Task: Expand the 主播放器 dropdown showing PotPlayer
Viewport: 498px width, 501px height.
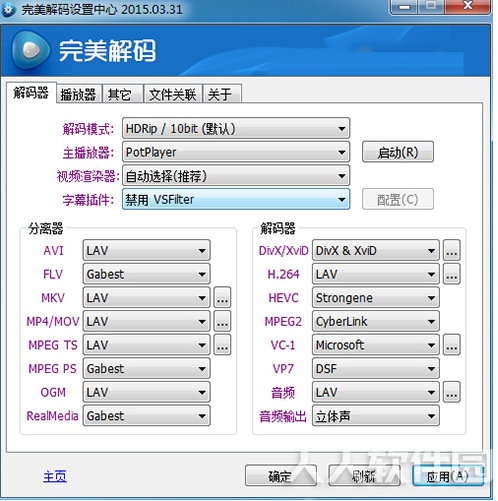Action: [236, 152]
